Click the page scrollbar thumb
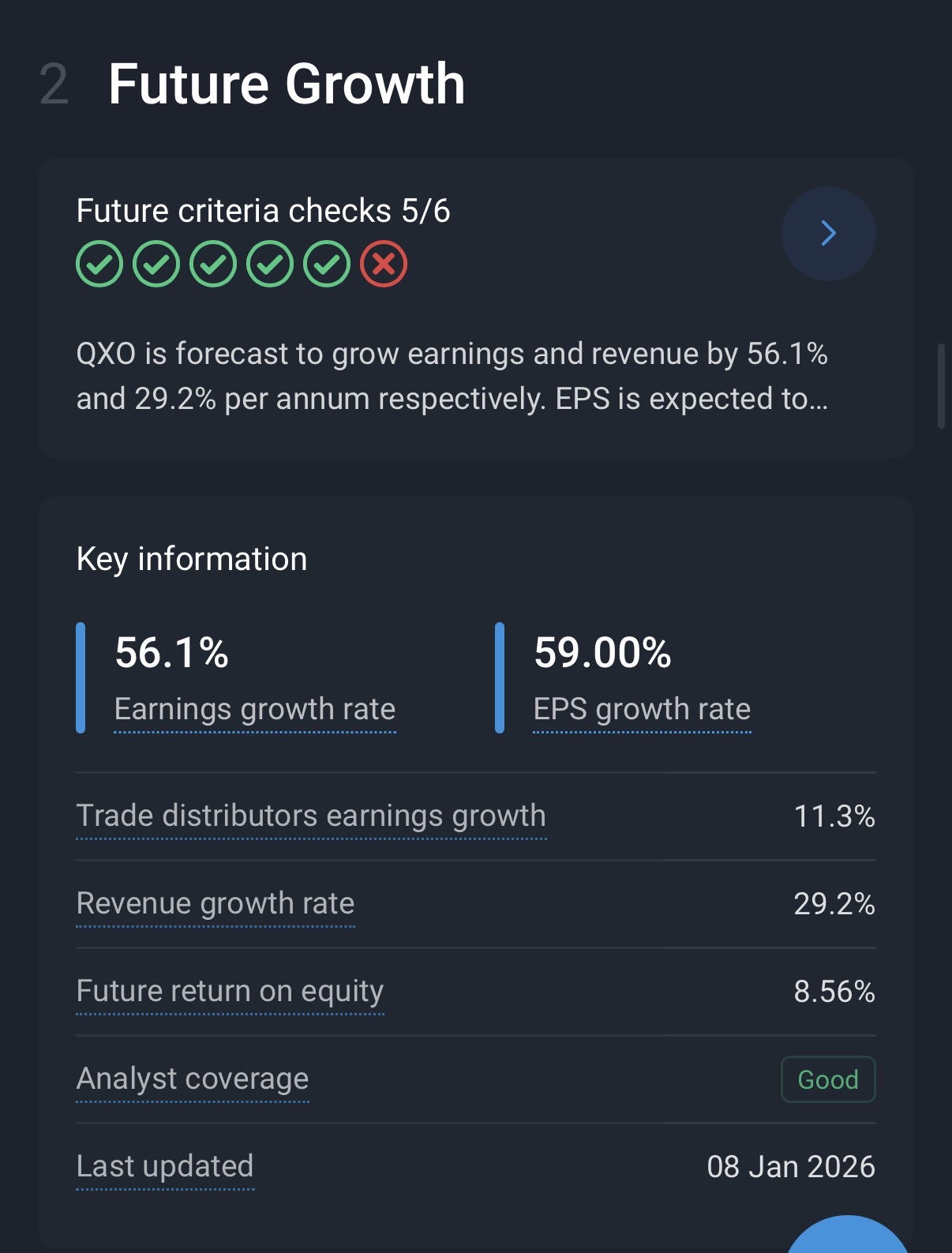952x1253 pixels. coord(941,385)
